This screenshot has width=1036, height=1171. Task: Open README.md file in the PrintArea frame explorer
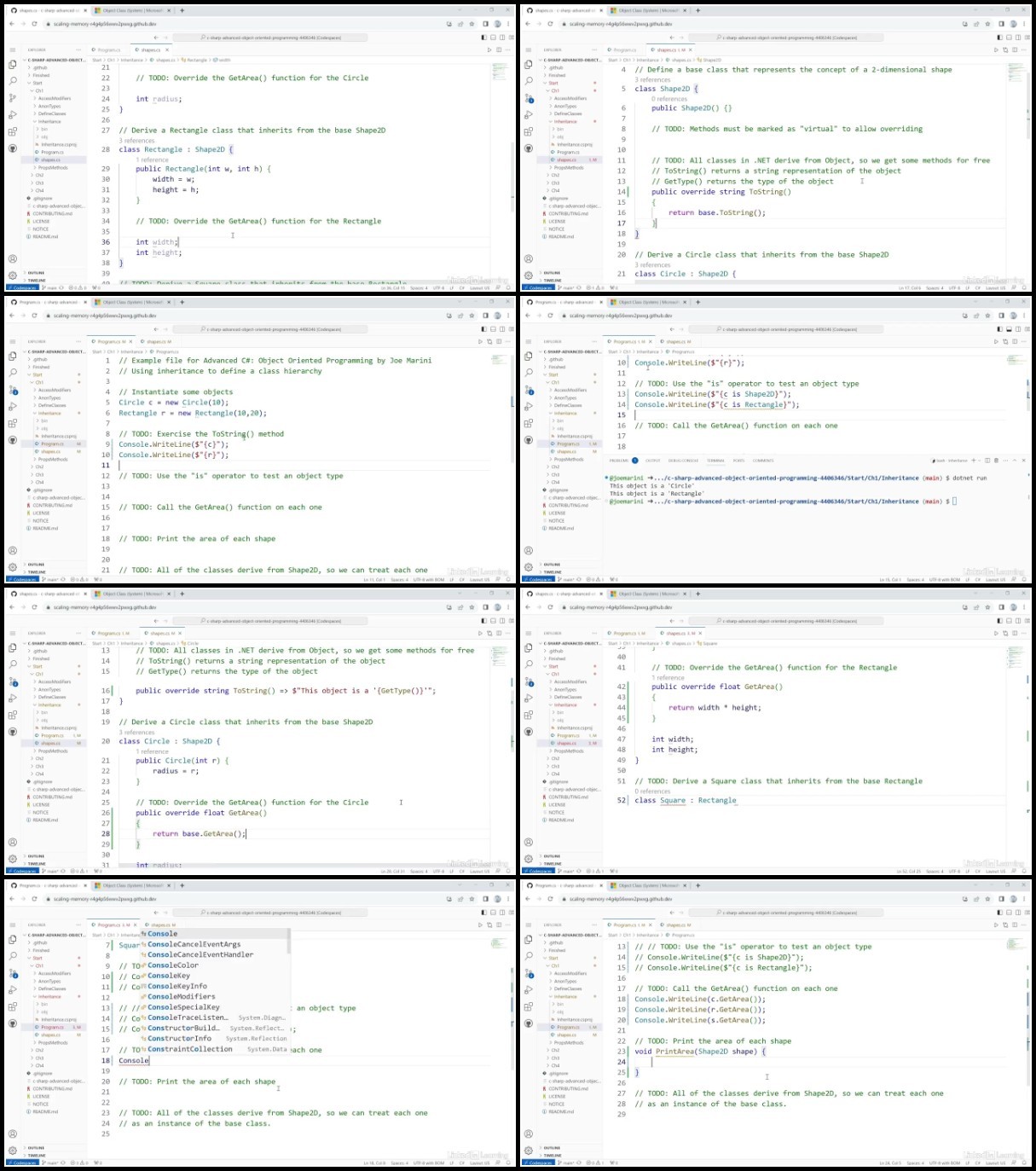[562, 1111]
